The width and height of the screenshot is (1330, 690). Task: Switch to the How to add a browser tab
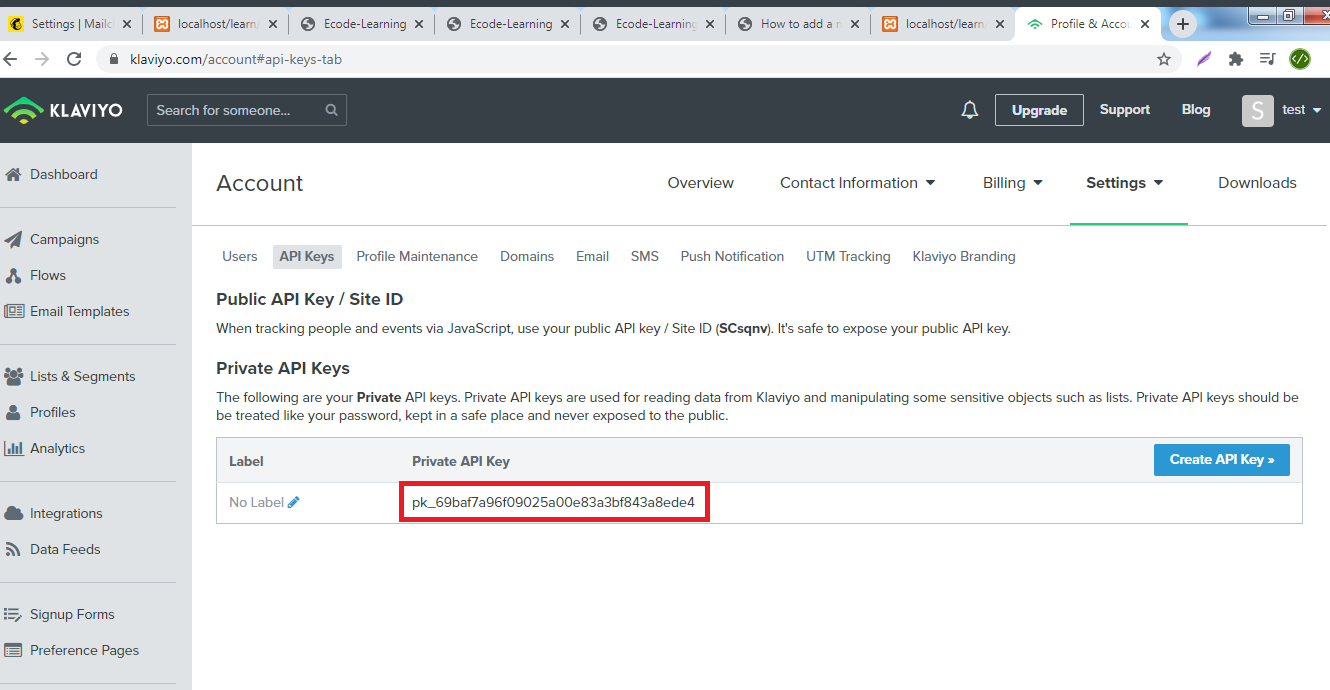[x=800, y=24]
